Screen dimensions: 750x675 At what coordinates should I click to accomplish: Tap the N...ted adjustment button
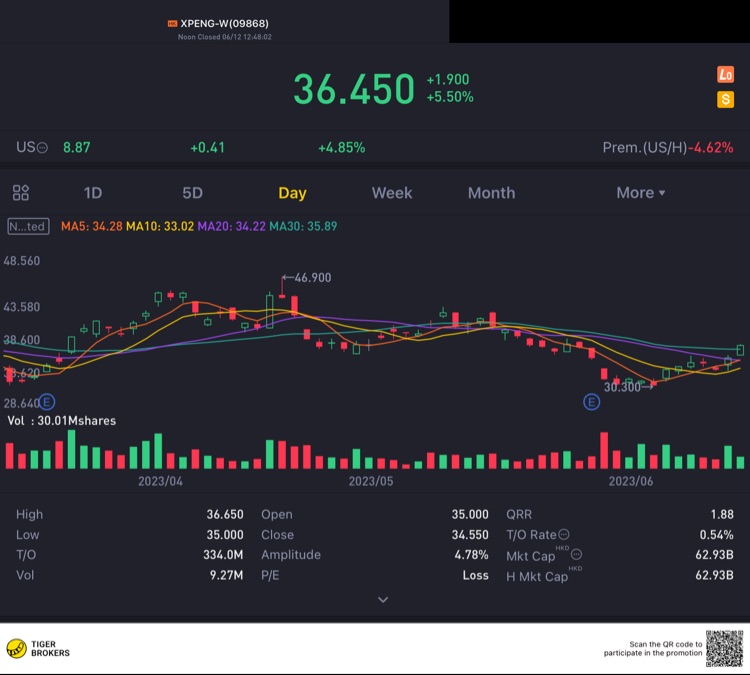coord(28,226)
